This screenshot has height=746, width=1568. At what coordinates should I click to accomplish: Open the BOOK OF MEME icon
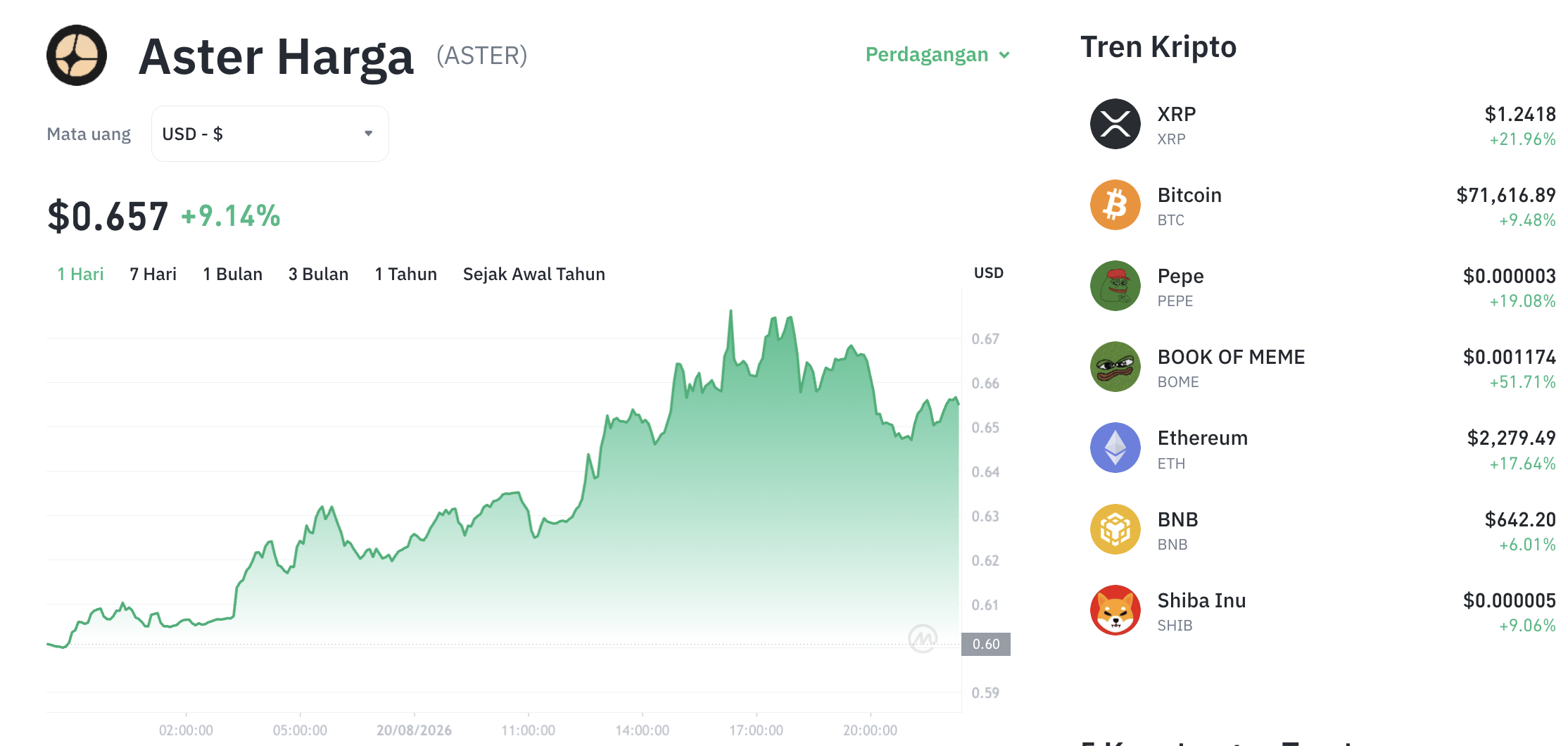1115,367
